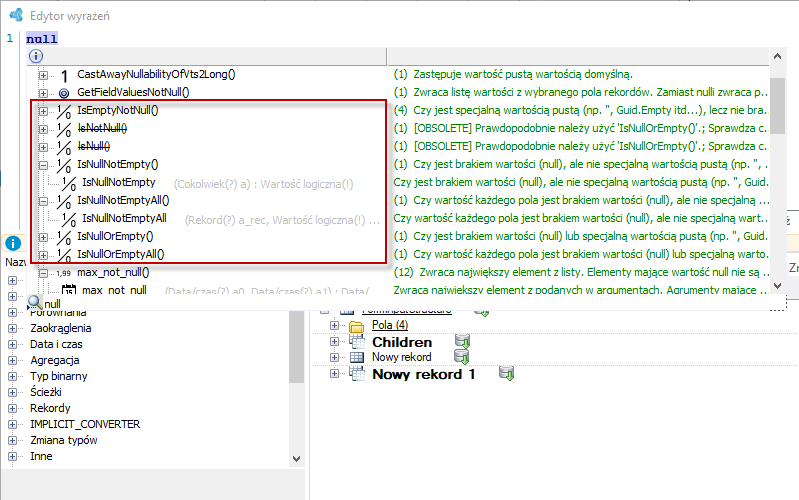Select the IsNullOrEmpty() function entry
The image size is (799, 500).
115,236
